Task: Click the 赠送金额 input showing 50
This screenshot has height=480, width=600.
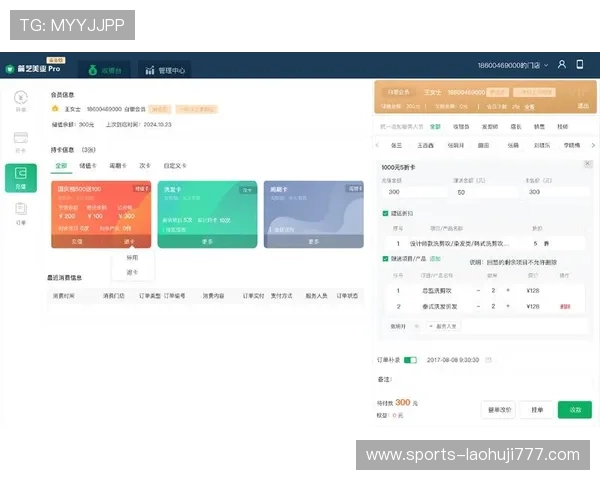Action: [485, 192]
